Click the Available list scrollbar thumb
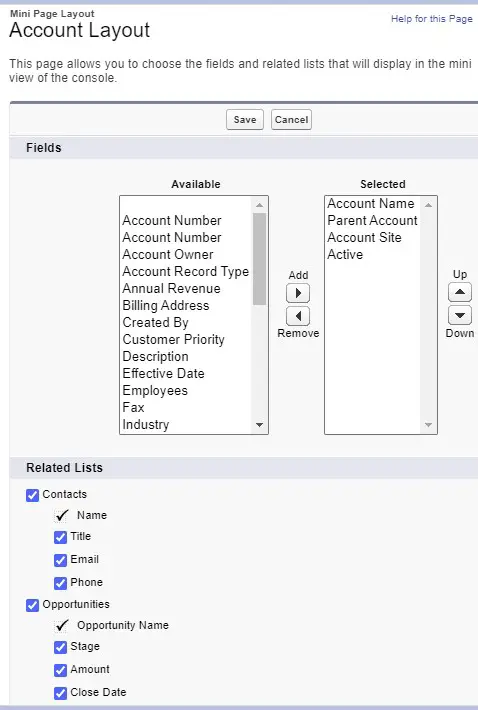This screenshot has height=710, width=478. (259, 259)
